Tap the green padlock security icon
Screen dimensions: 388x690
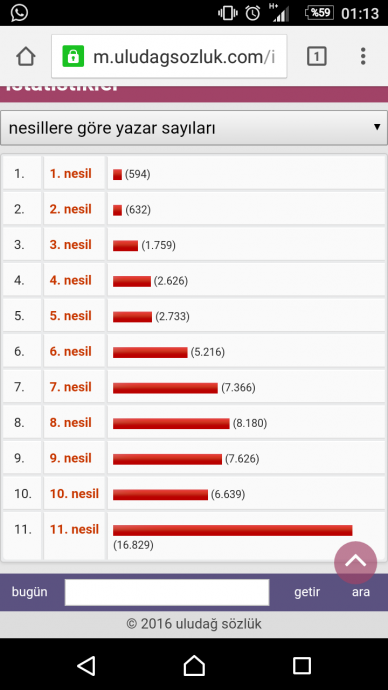click(x=73, y=56)
